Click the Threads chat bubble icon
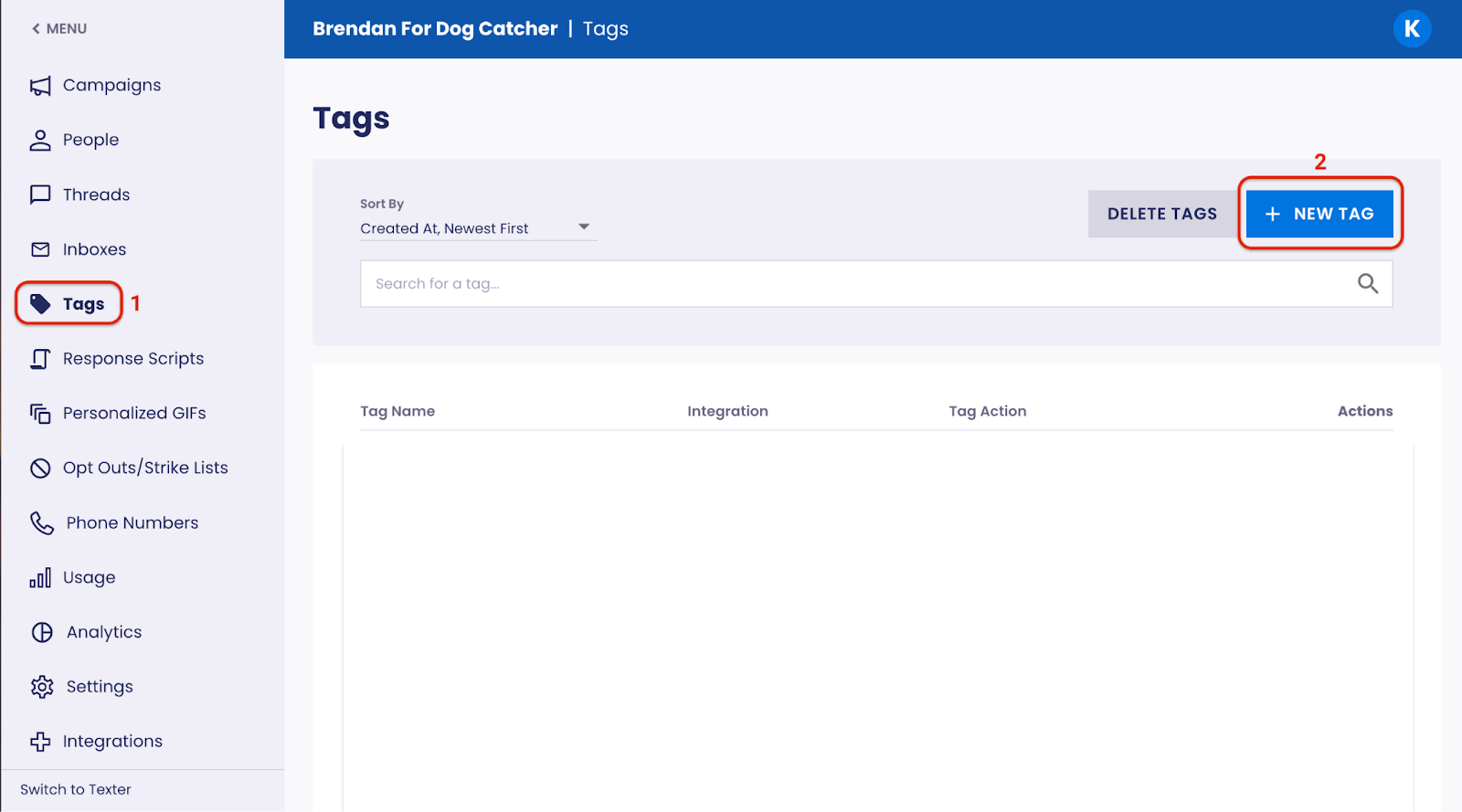 point(40,195)
